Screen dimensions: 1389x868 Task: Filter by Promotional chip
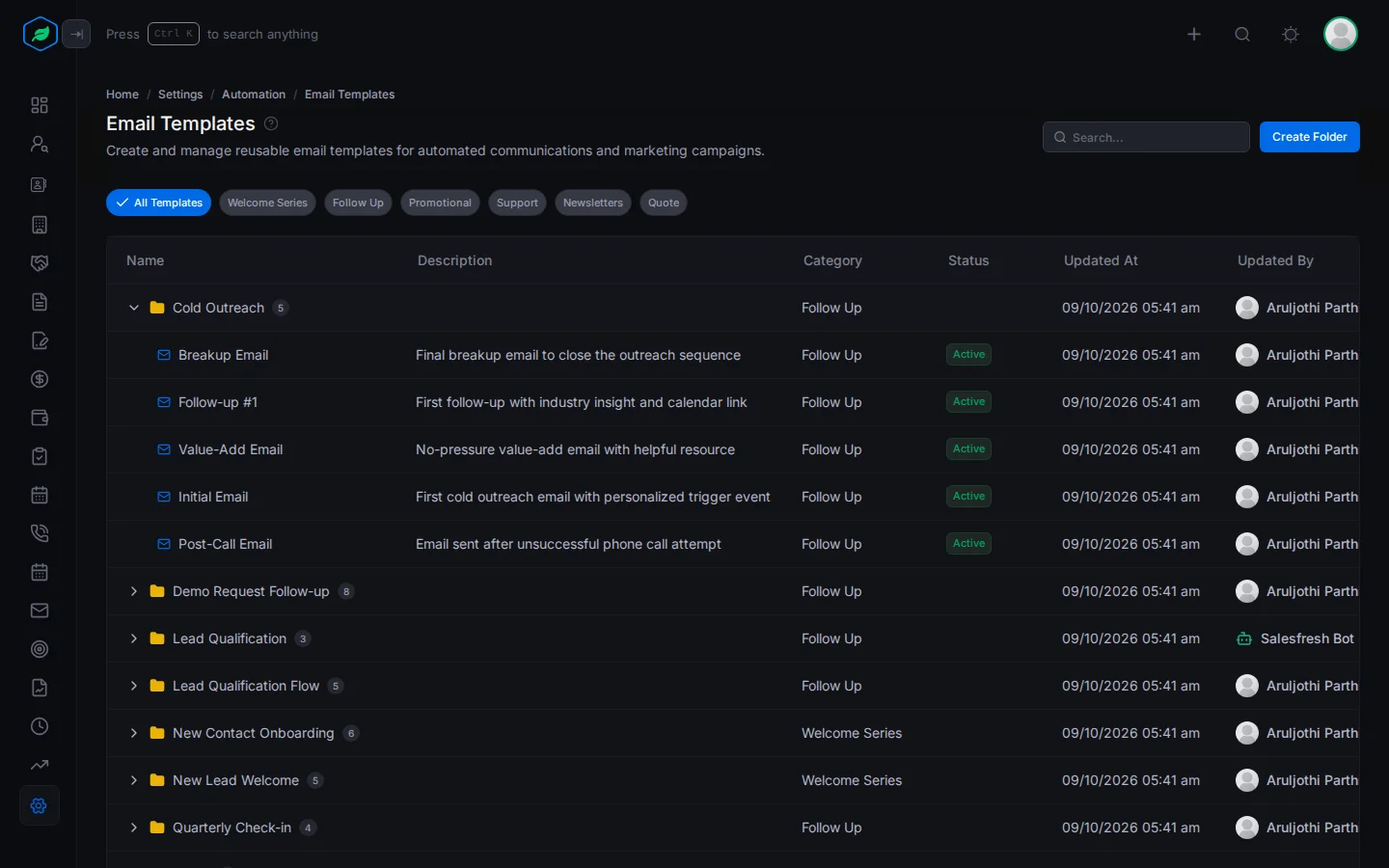pos(440,203)
